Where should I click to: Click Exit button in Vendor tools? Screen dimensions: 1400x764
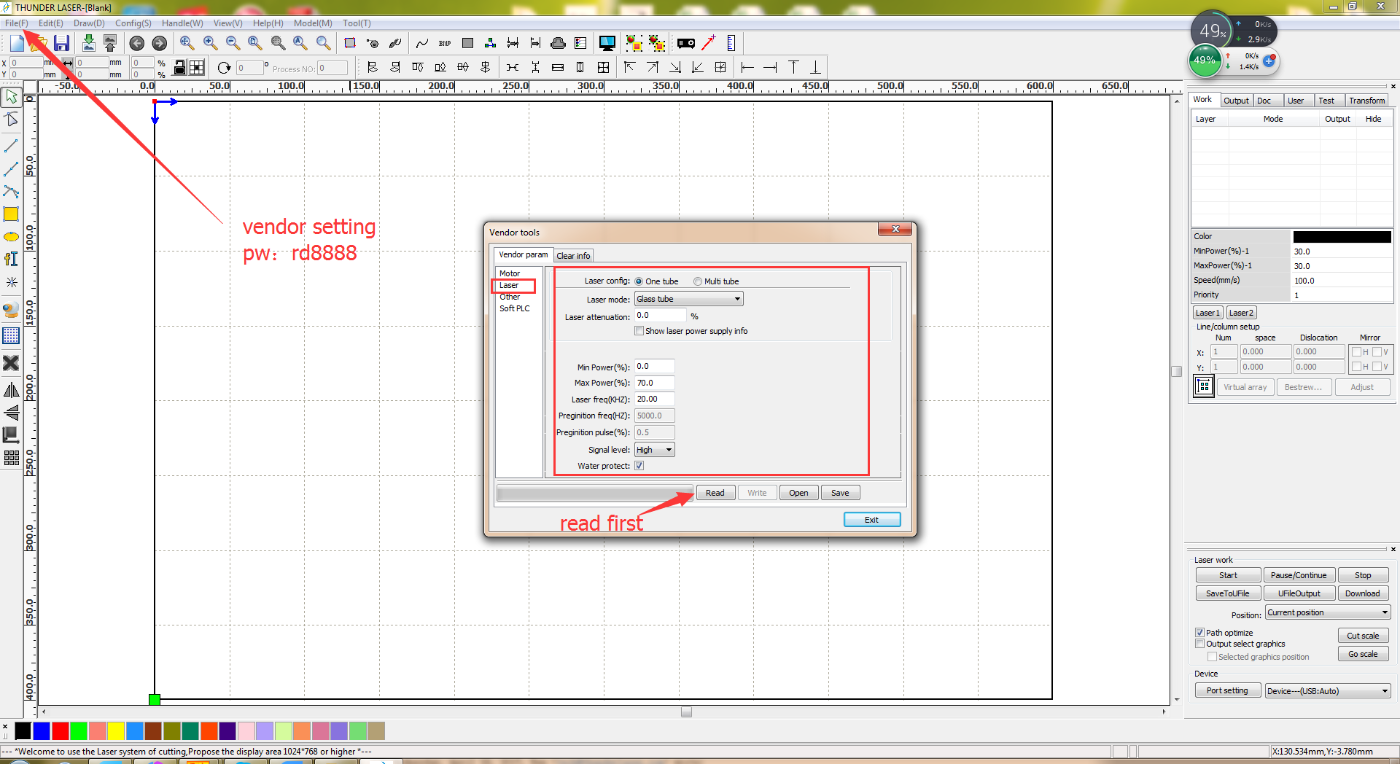872,520
